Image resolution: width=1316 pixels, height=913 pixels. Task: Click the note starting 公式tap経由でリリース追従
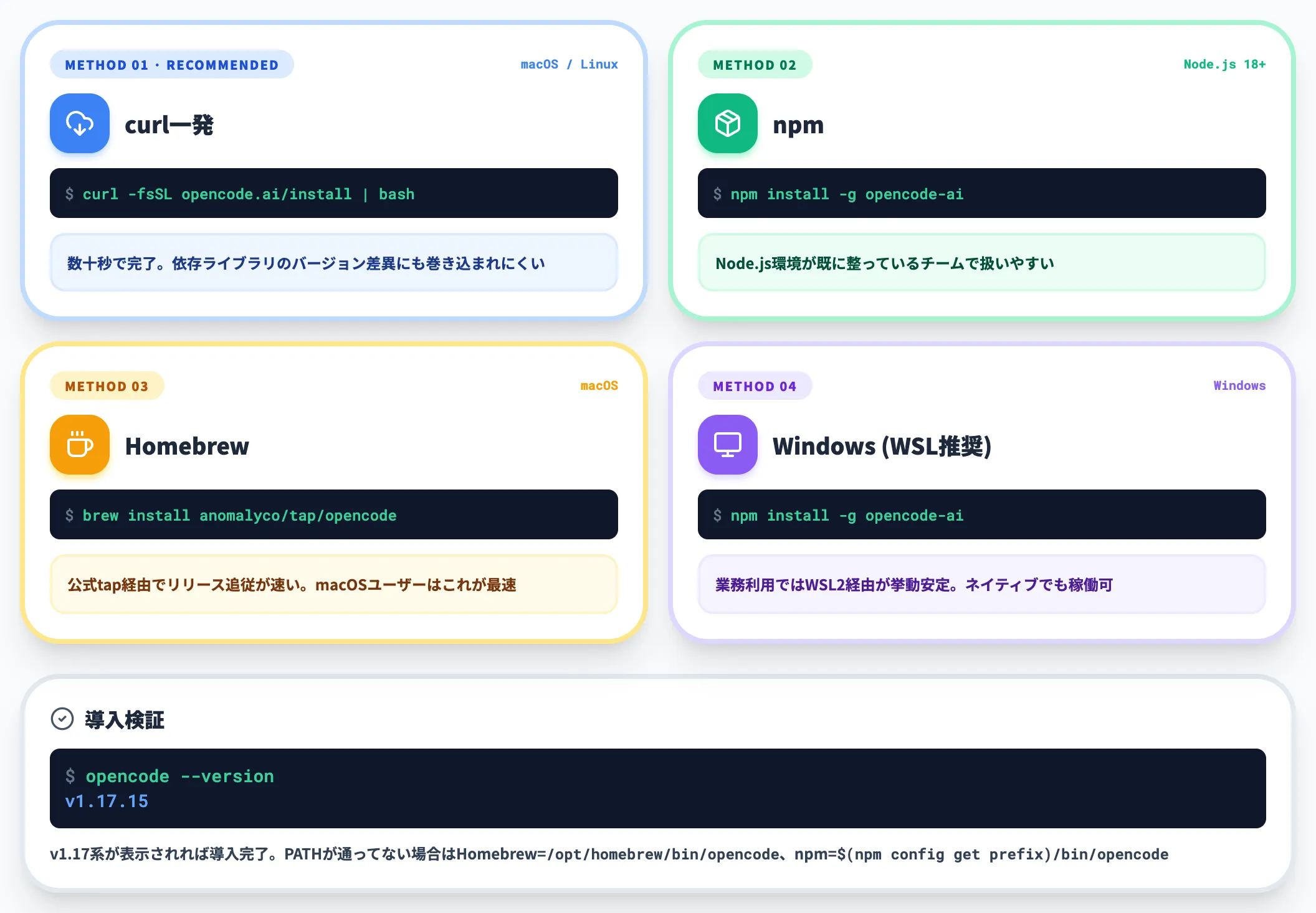coord(334,584)
